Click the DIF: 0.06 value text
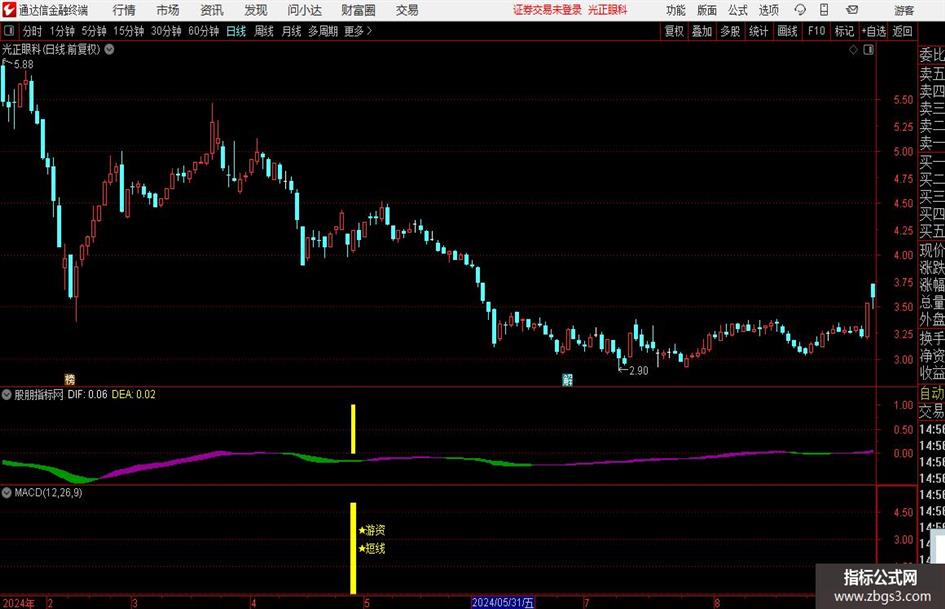 [x=87, y=394]
